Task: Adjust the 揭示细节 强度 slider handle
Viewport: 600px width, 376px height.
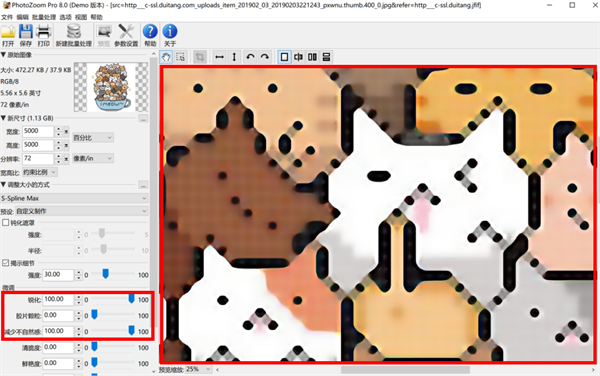Action: [x=106, y=273]
